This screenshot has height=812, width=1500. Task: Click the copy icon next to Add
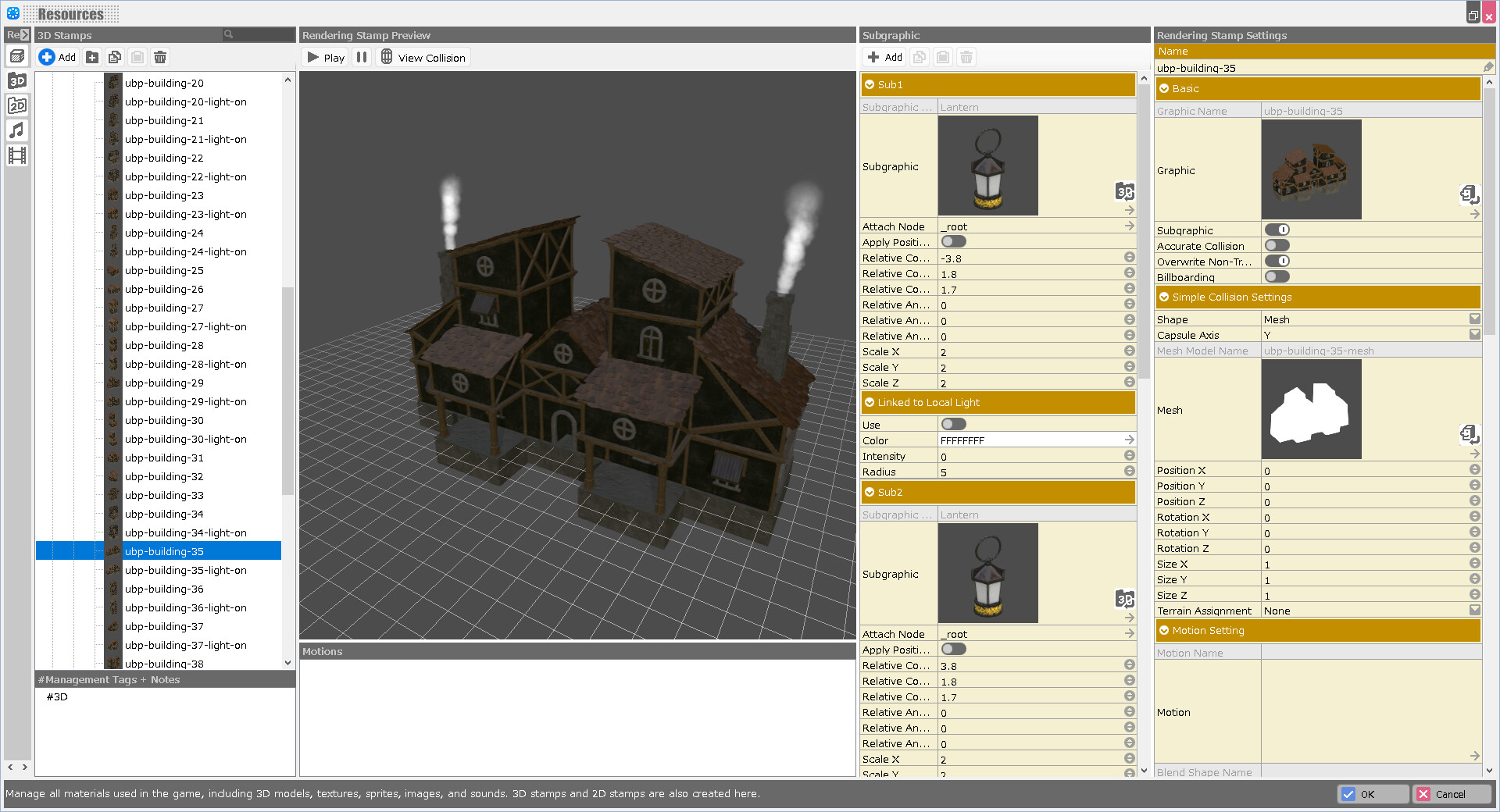point(115,57)
